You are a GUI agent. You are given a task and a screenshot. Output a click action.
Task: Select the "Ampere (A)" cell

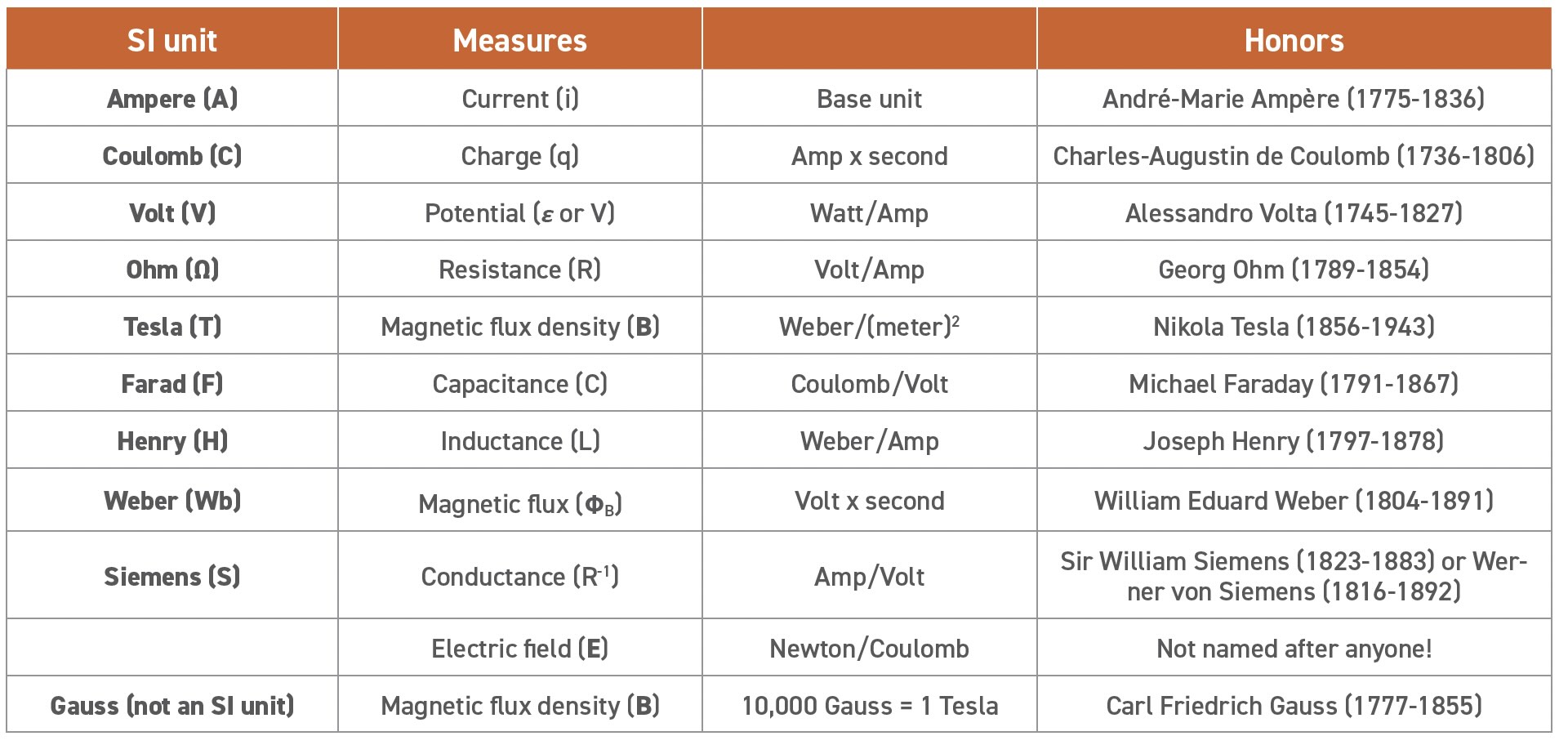172,99
